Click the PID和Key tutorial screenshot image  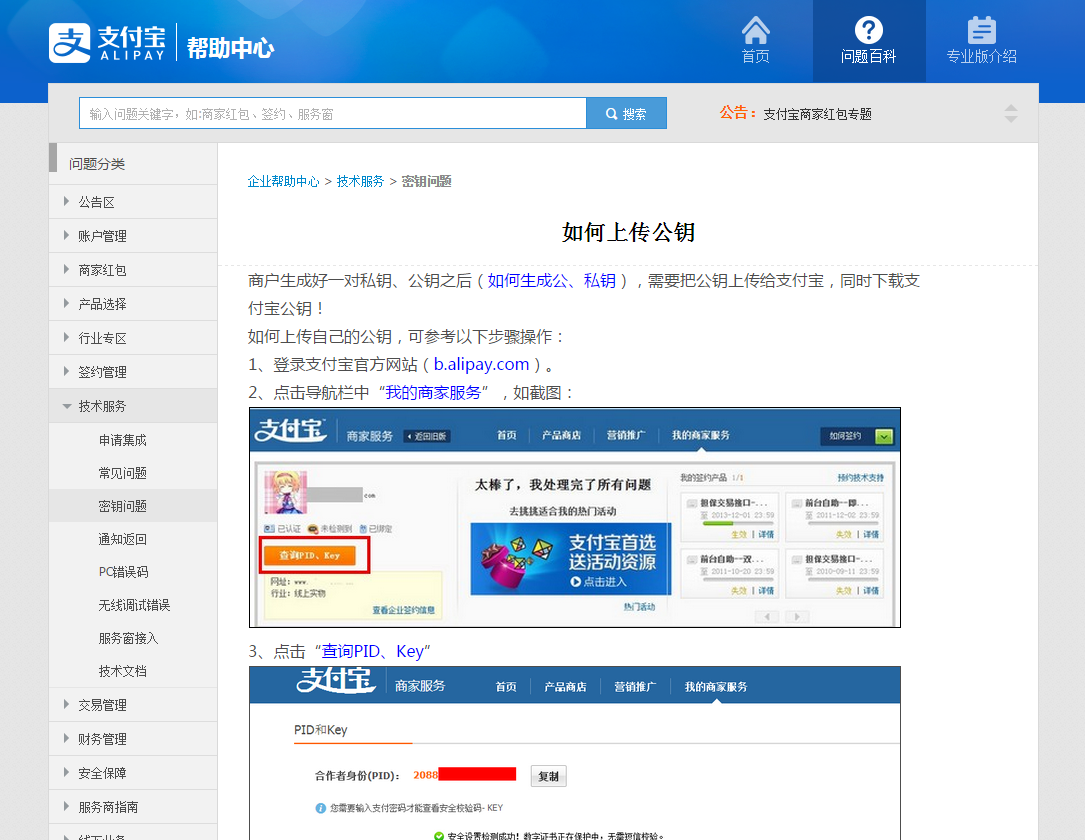pos(575,753)
